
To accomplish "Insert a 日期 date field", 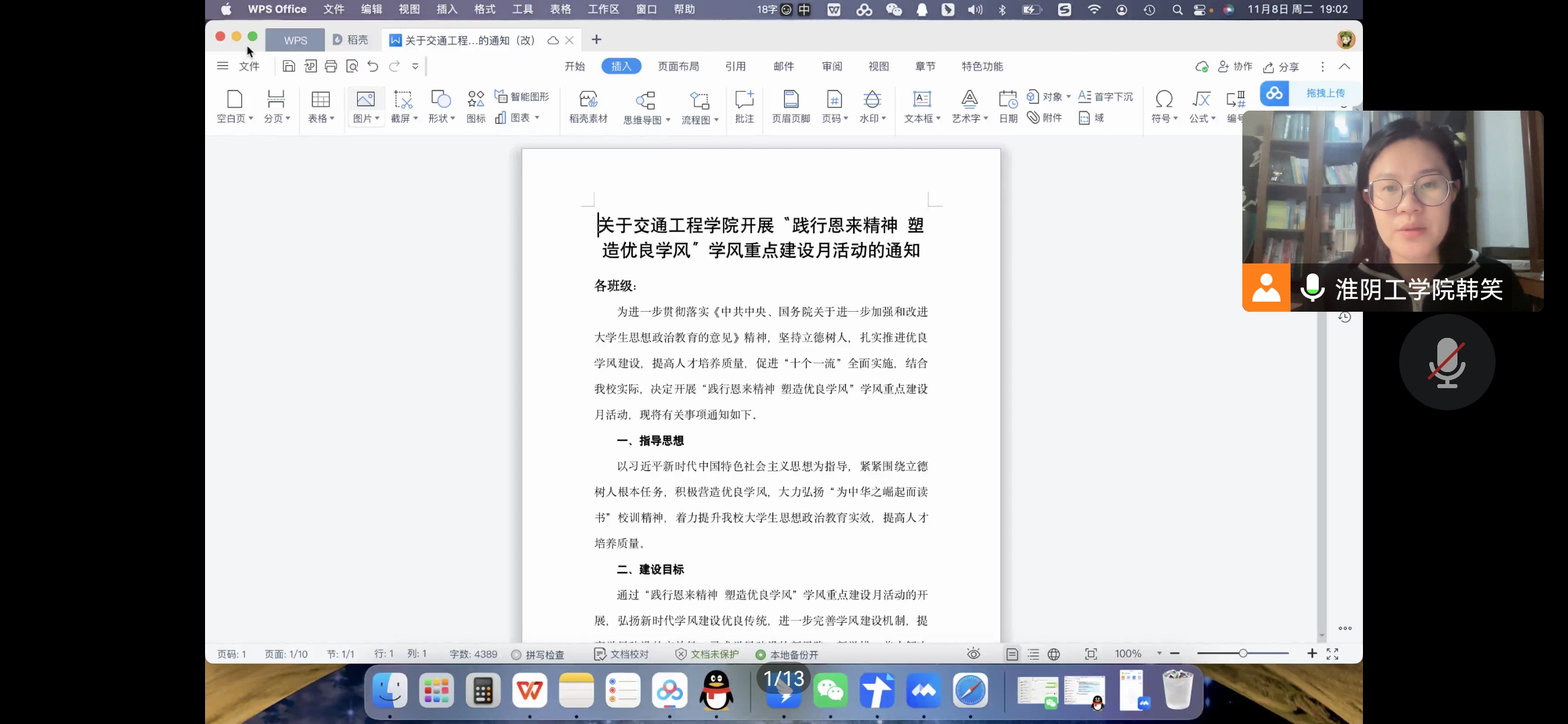I will coord(1007,100).
